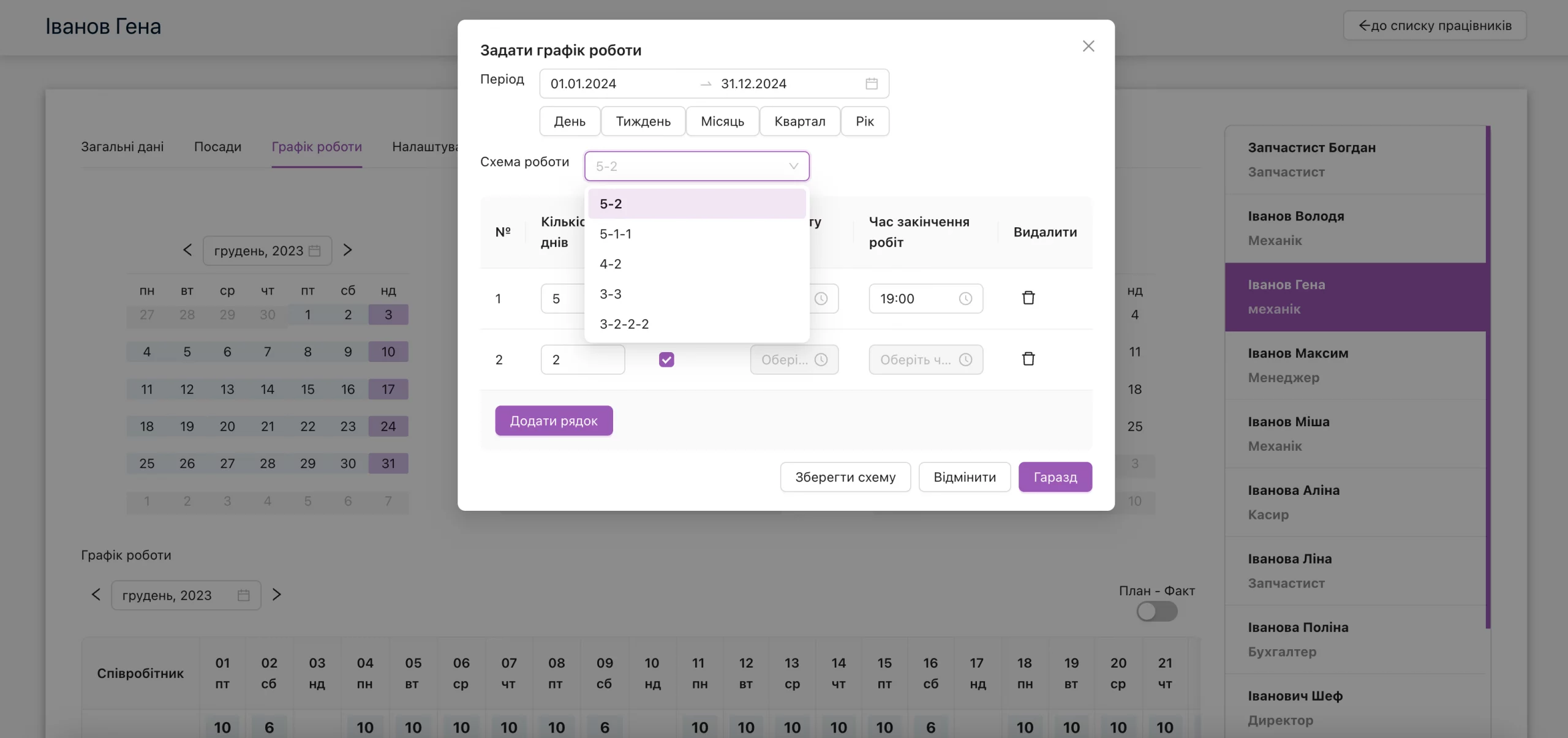Click the days count field in row 2
1568x738 pixels.
point(582,360)
